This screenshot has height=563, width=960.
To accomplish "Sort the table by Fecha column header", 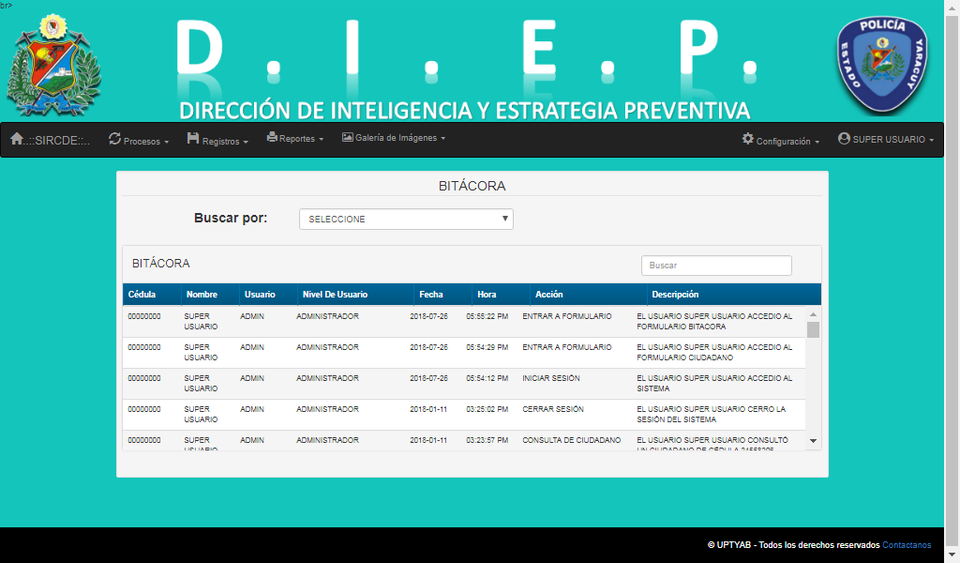I will pyautogui.click(x=431, y=294).
